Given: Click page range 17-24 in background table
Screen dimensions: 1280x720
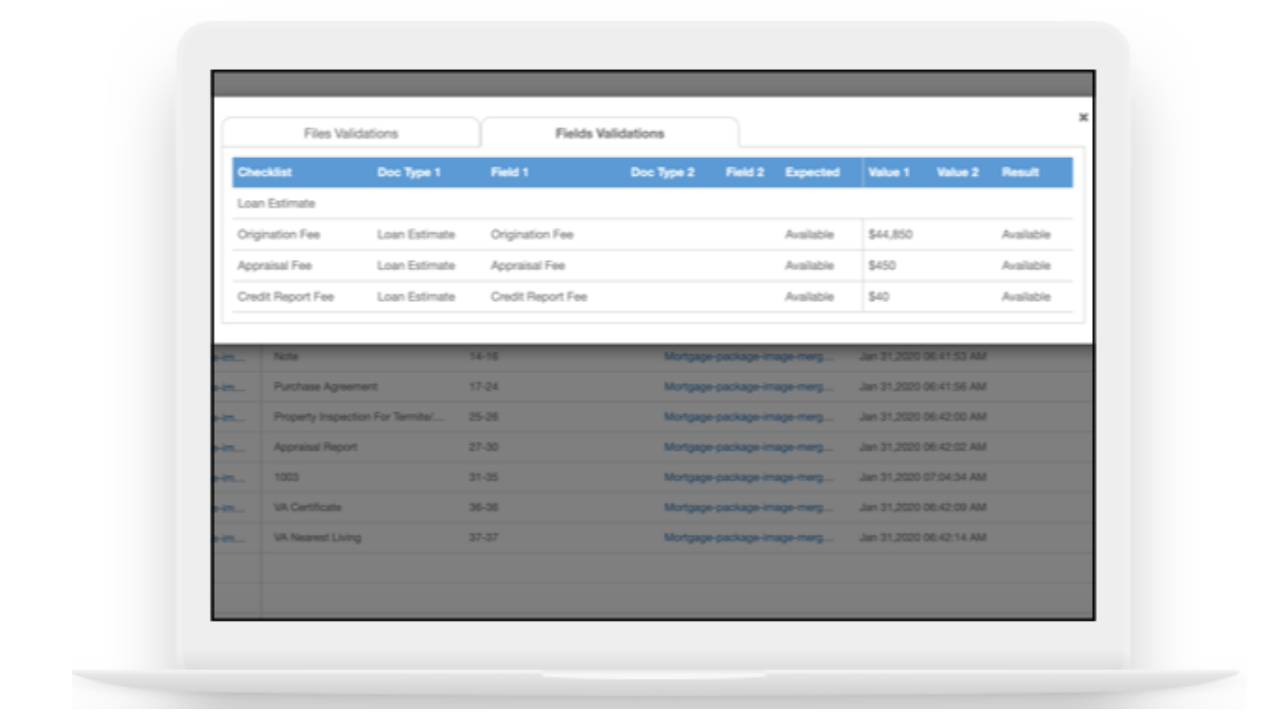Looking at the screenshot, I should point(484,386).
